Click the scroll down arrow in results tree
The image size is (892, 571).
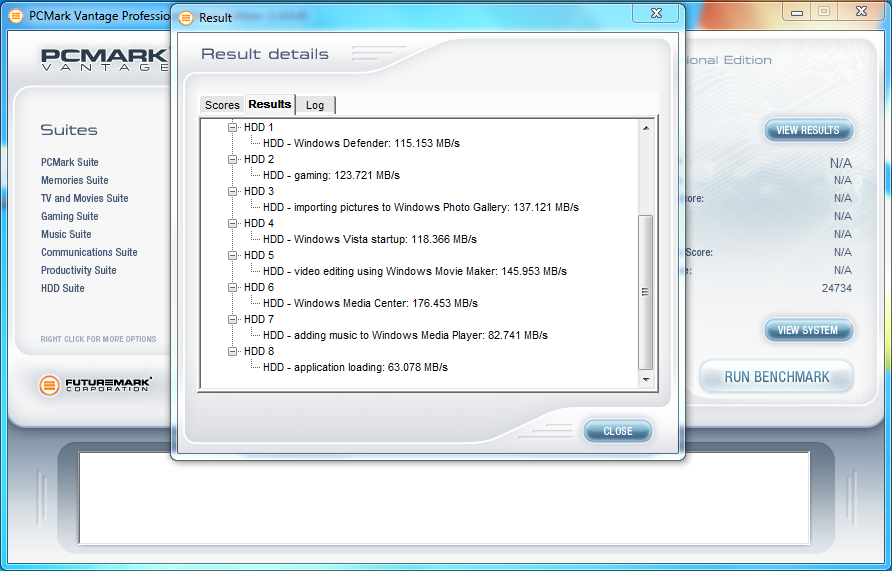pos(646,379)
